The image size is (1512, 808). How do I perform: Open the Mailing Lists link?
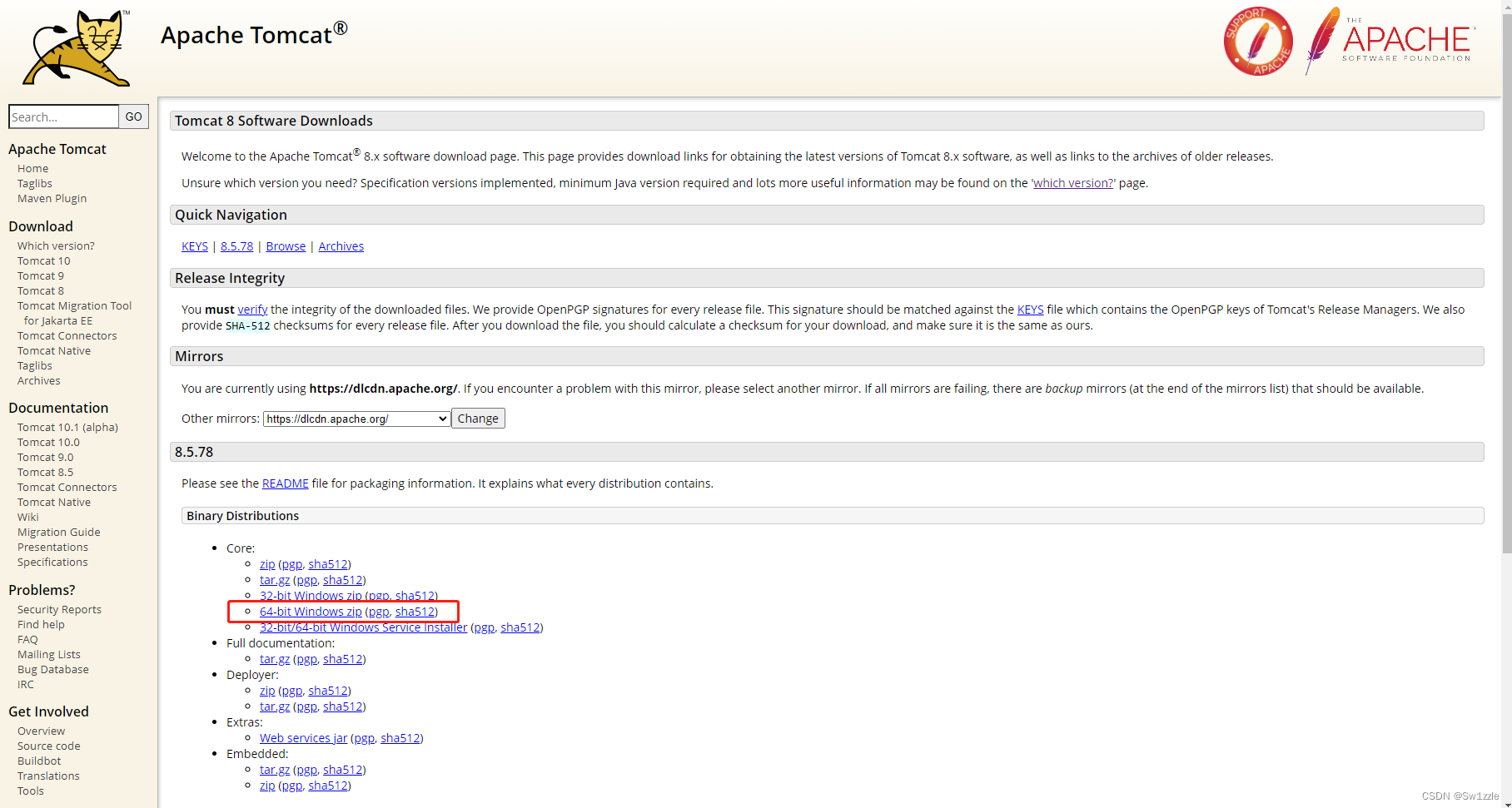pos(49,654)
